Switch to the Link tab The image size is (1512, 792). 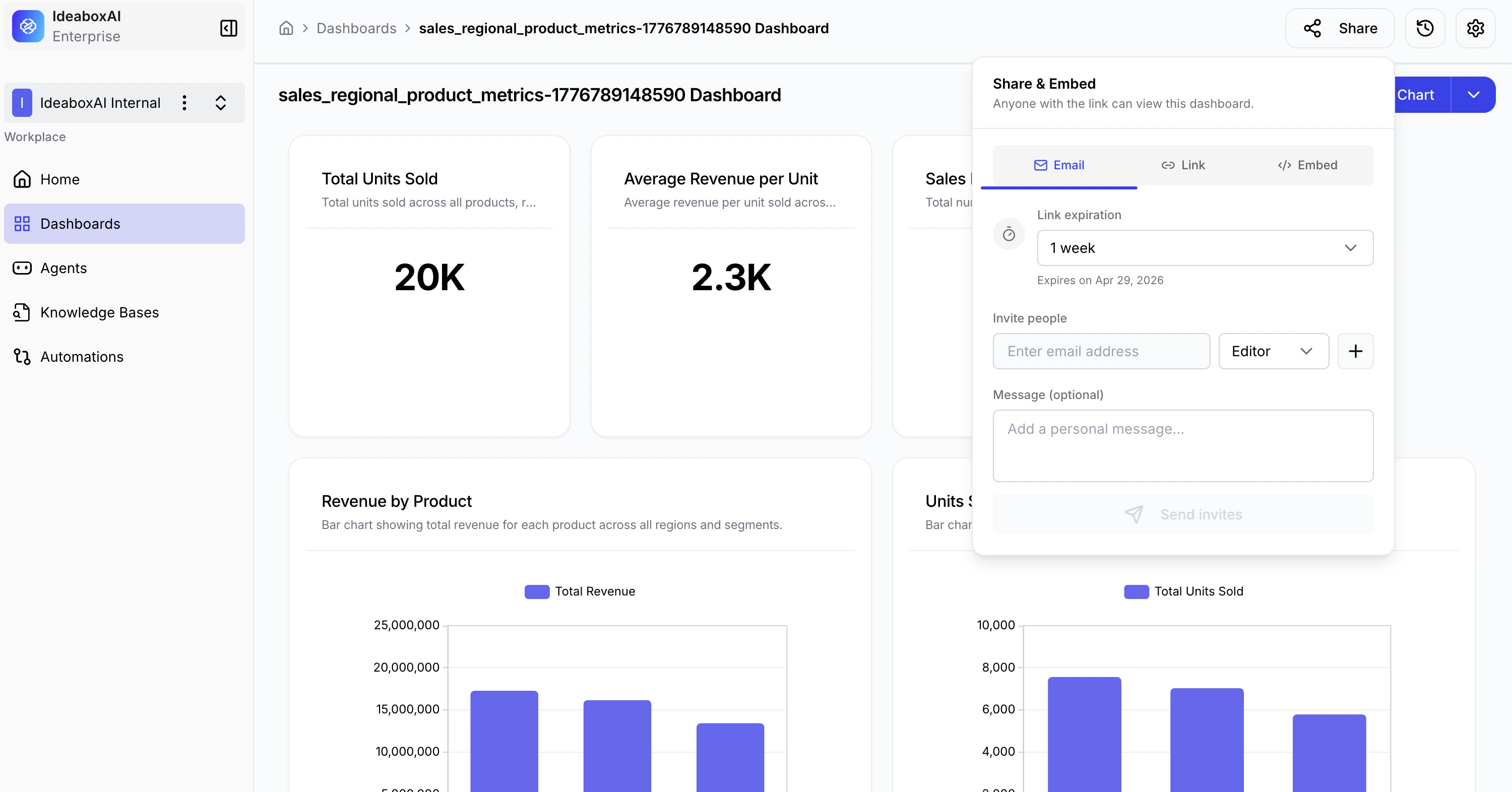click(1183, 165)
